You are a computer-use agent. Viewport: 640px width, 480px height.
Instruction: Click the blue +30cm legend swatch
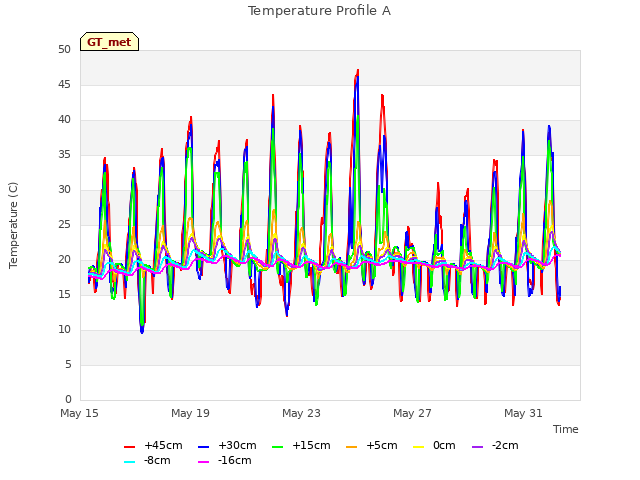pyautogui.click(x=204, y=447)
